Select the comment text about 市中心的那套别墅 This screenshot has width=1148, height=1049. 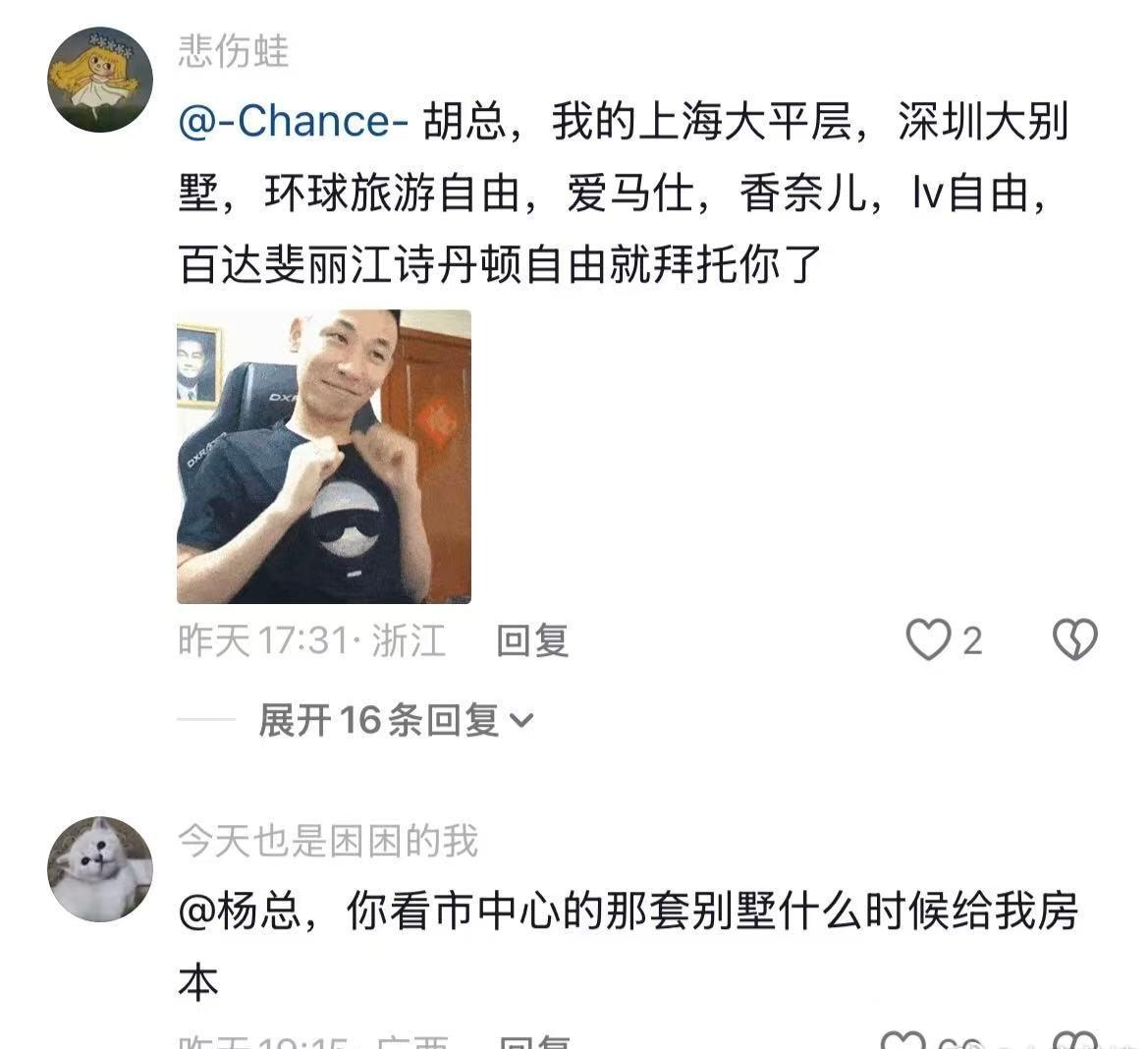[x=629, y=947]
